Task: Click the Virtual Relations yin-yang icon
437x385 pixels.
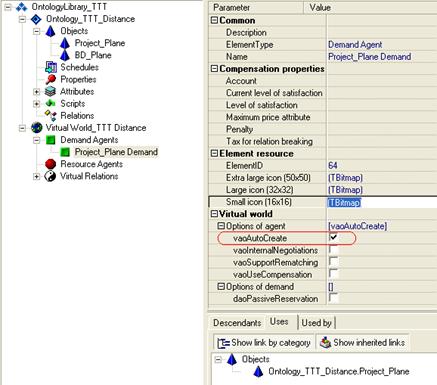Action: click(50, 176)
